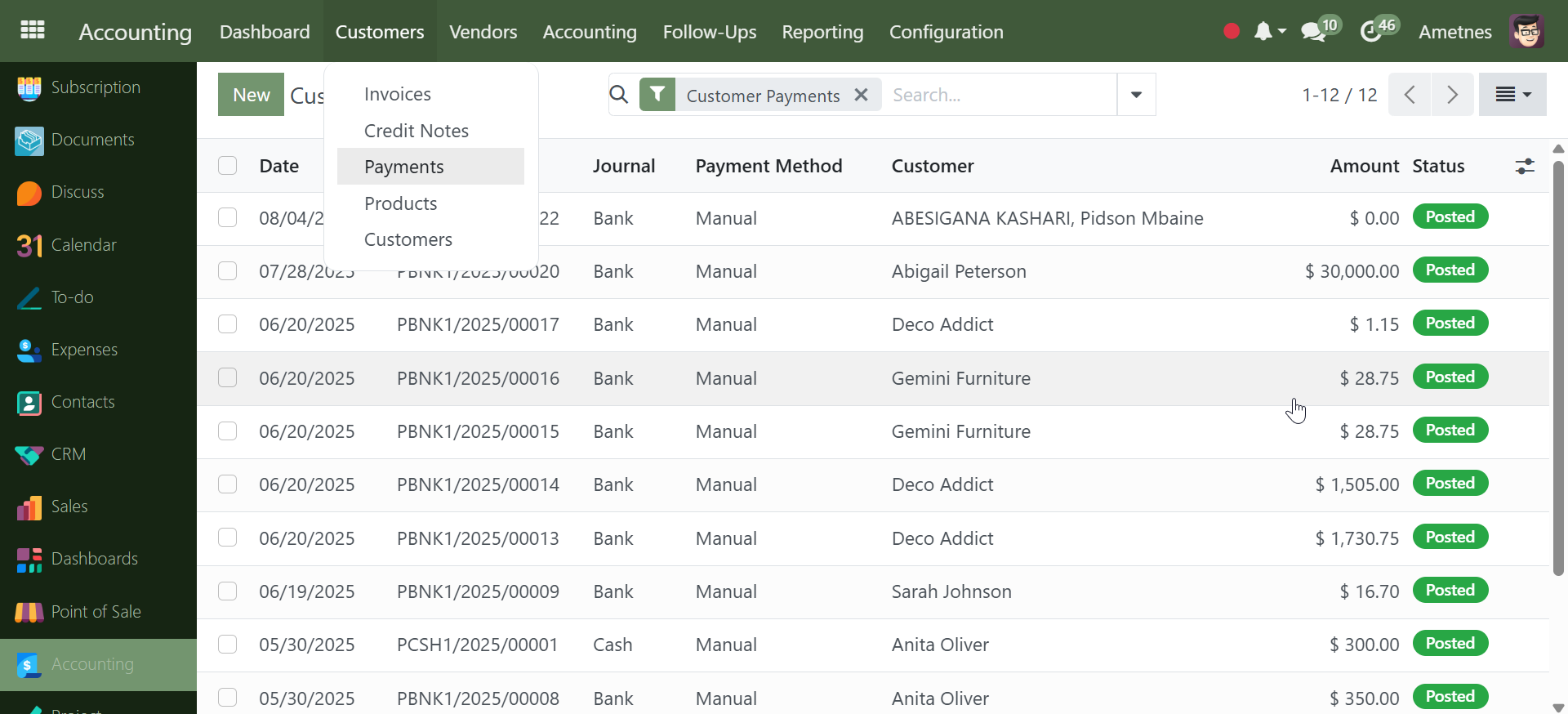Image resolution: width=1568 pixels, height=714 pixels.
Task: Select checkbox for PBNK1/2025/00009 row
Action: (228, 591)
